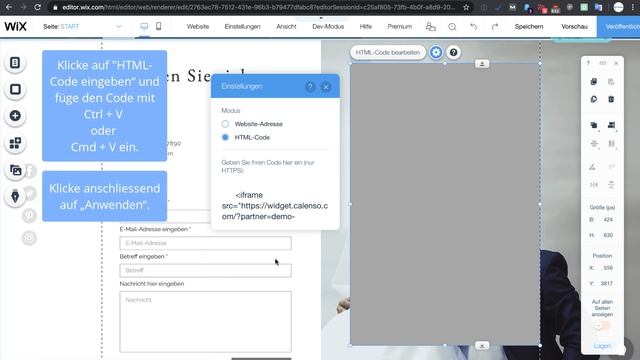Toggle Auf allen Seiten anzeigen switch

[x=602, y=326]
